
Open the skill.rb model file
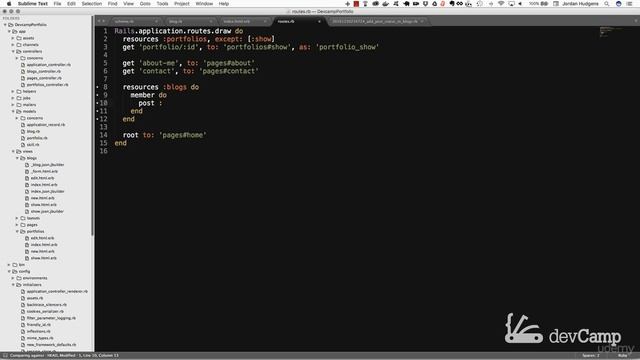(33, 144)
